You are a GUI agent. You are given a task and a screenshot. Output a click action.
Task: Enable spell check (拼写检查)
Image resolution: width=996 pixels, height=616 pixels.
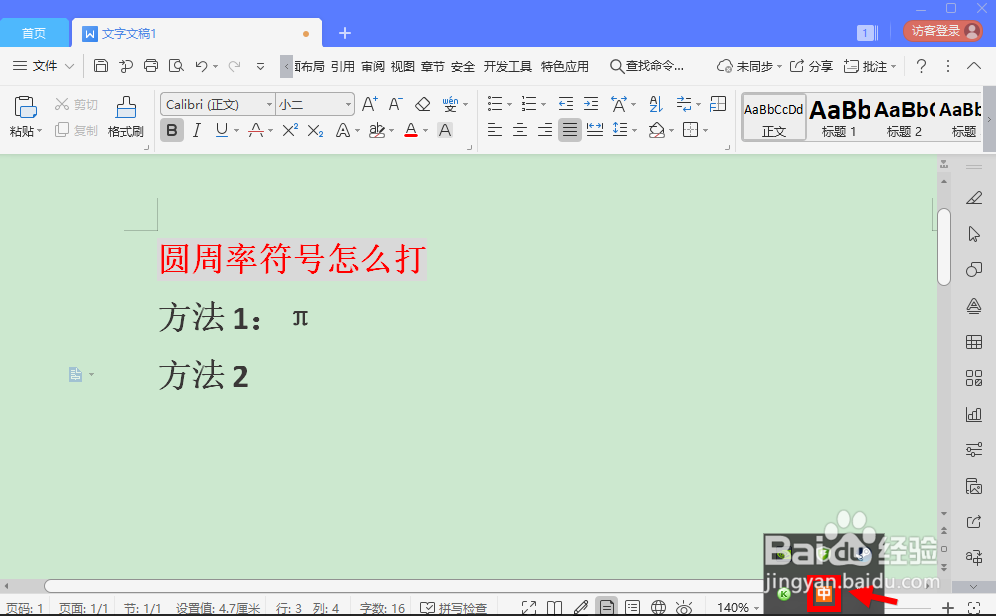(460, 606)
